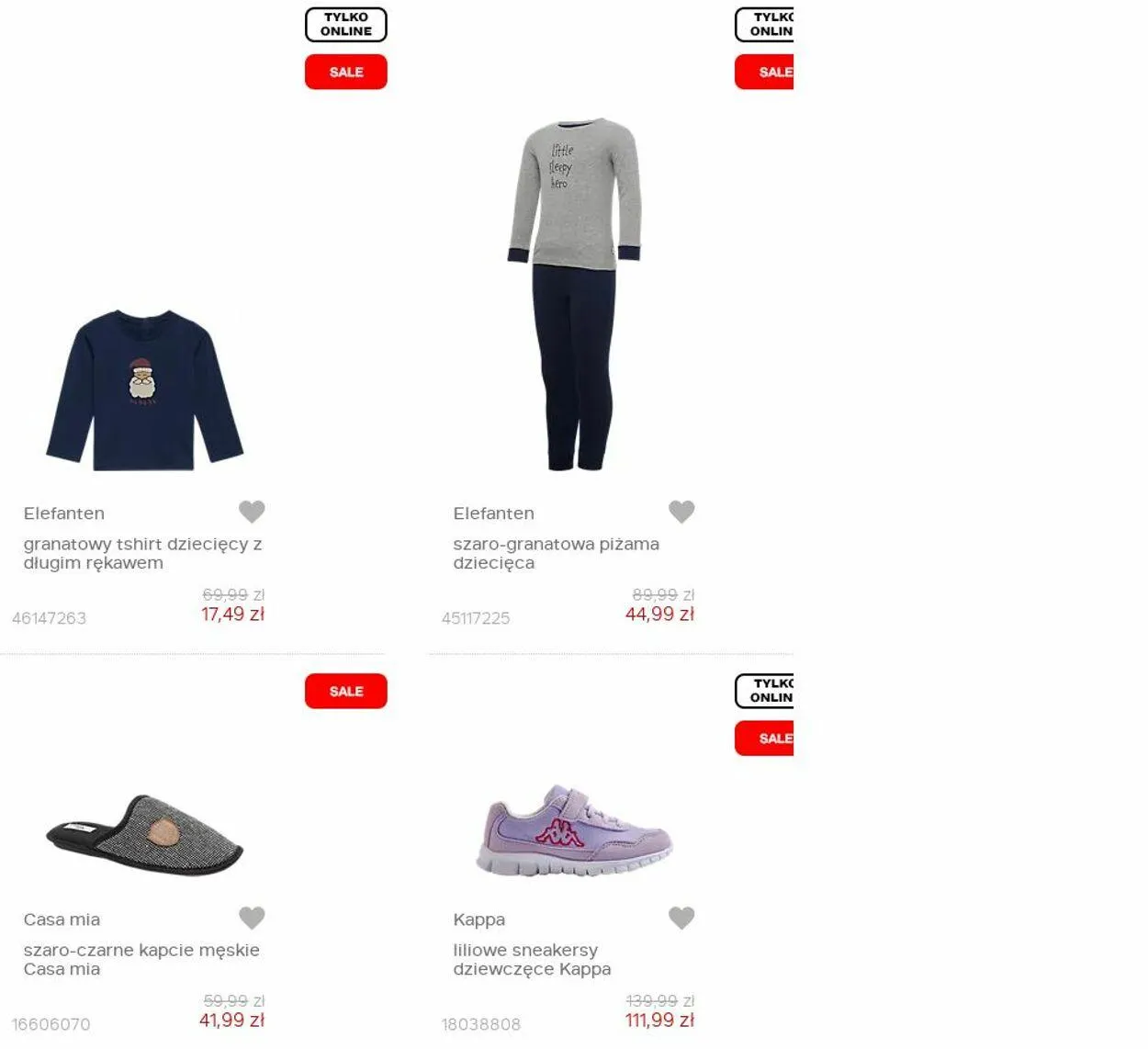Open szaro-granatowa piżama dziecięca title link

coord(556,553)
